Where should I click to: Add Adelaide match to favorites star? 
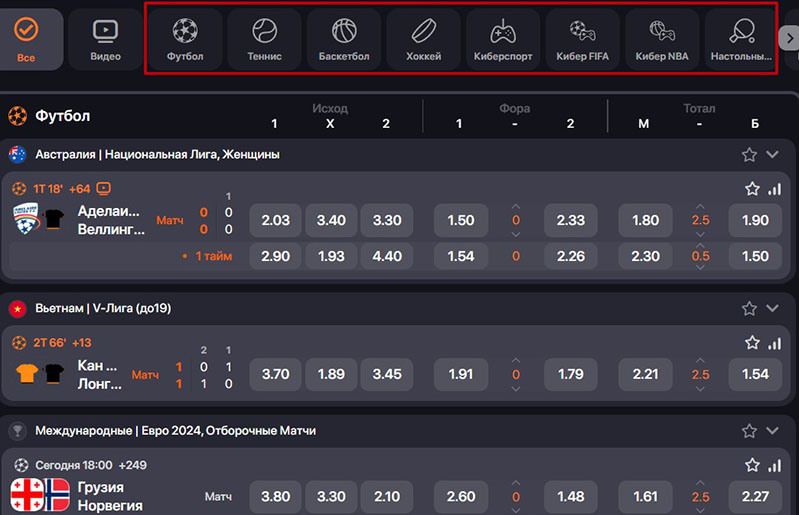752,189
